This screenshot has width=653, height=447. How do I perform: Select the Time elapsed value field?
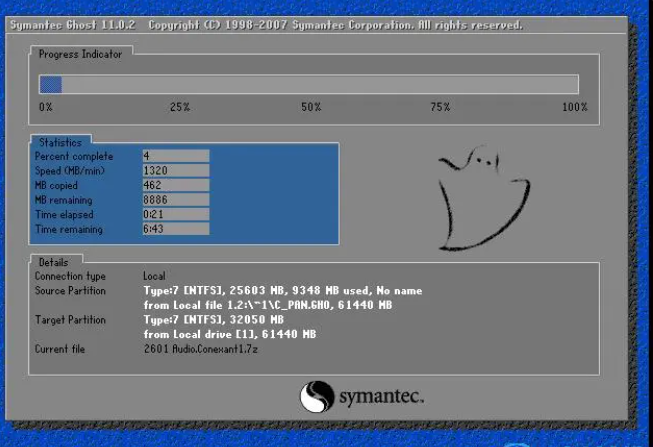pyautogui.click(x=174, y=215)
